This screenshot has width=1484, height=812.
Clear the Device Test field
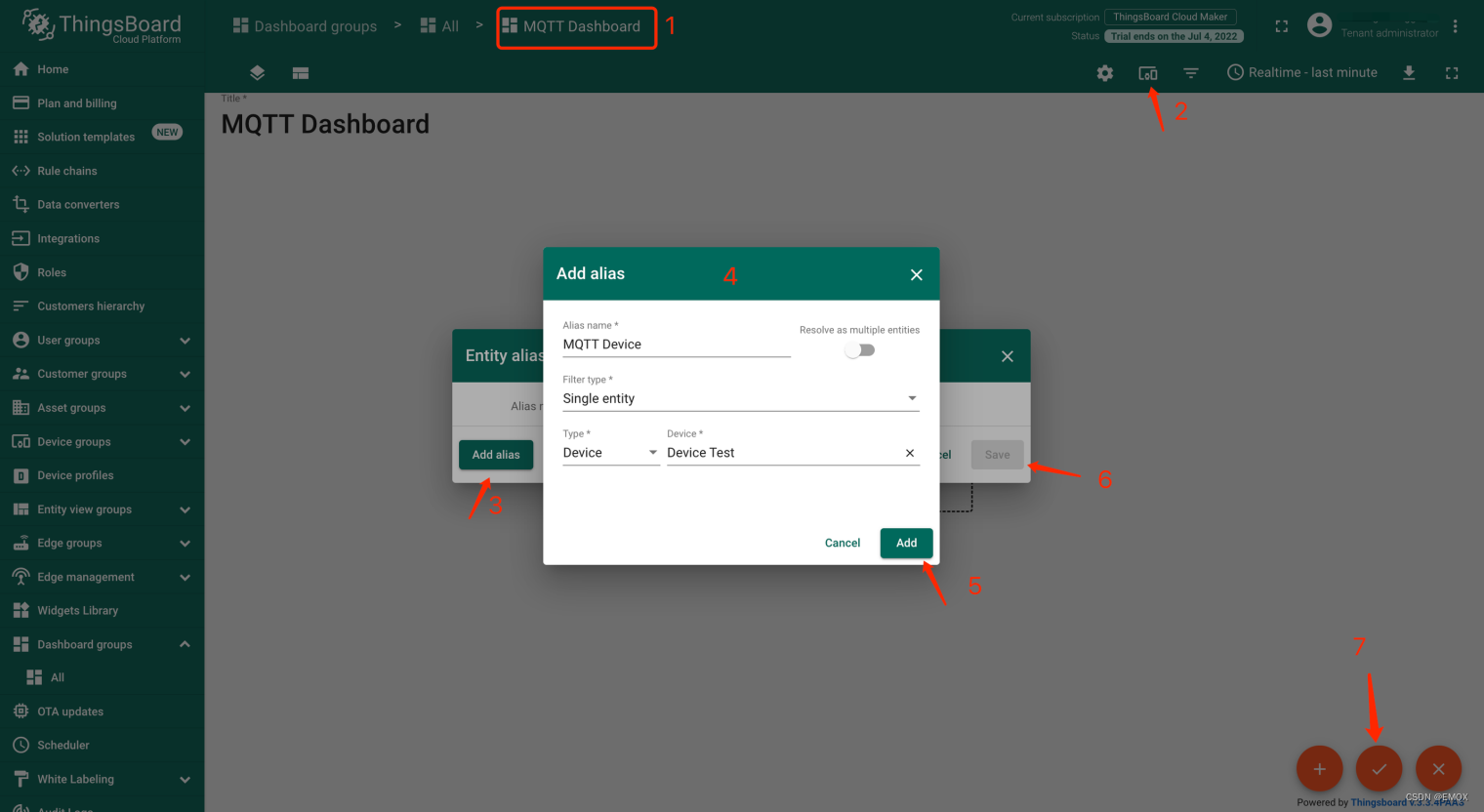click(910, 453)
